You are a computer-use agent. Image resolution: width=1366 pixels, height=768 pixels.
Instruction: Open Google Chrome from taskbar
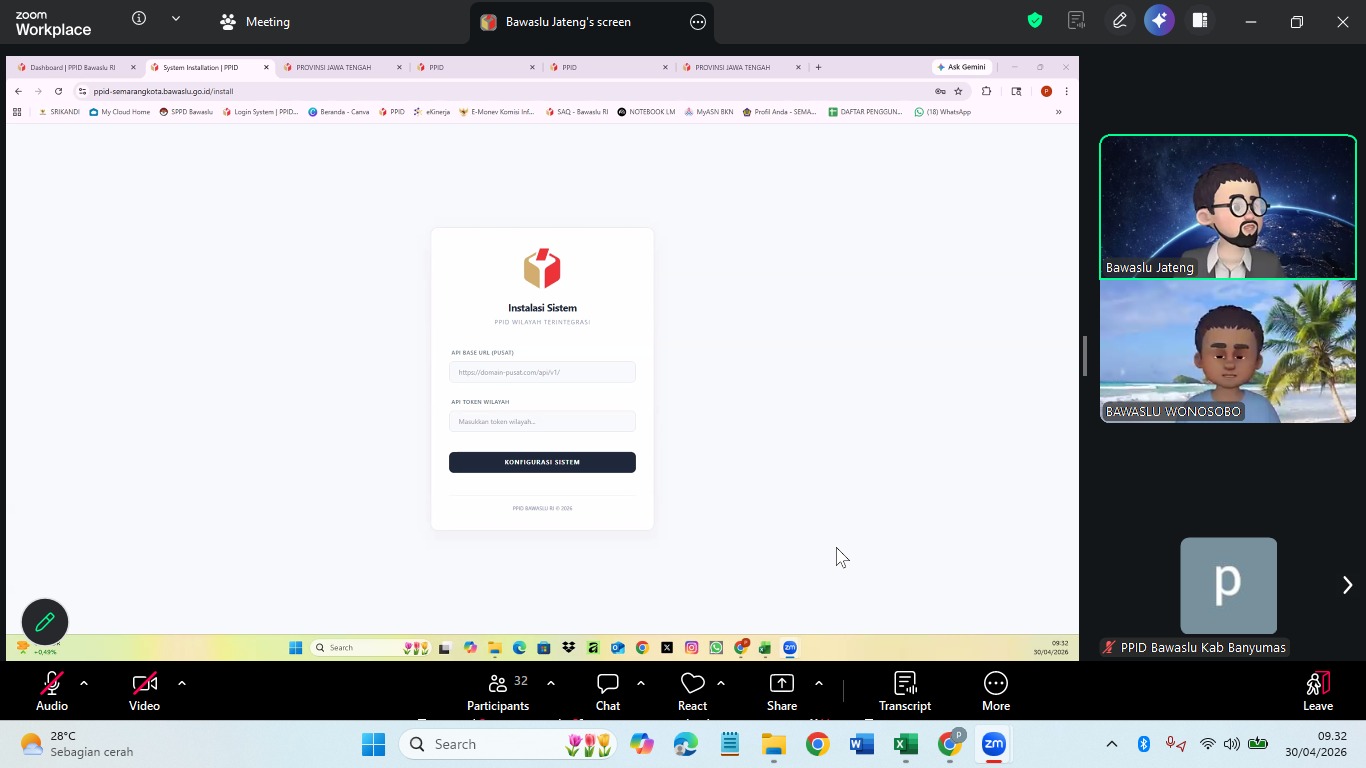[x=818, y=744]
